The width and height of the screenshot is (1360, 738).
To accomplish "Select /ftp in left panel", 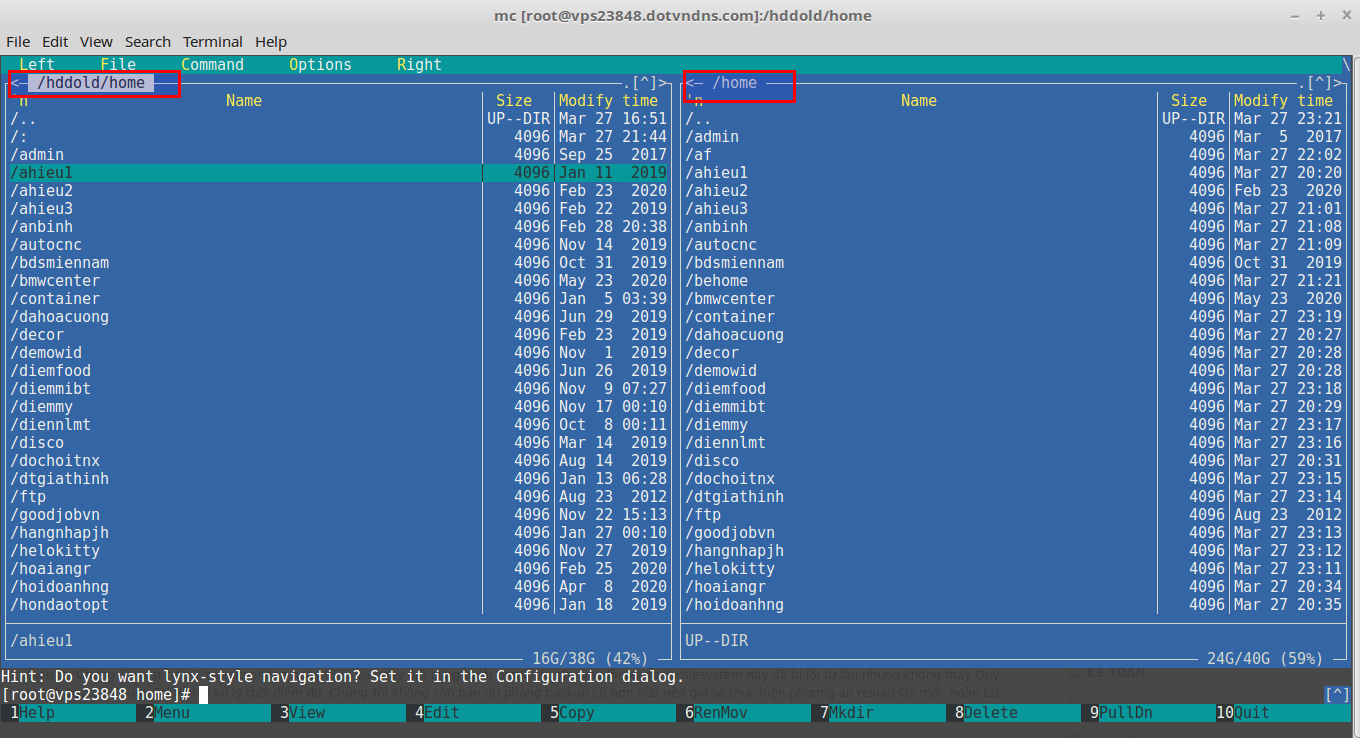I will pyautogui.click(x=340, y=496).
